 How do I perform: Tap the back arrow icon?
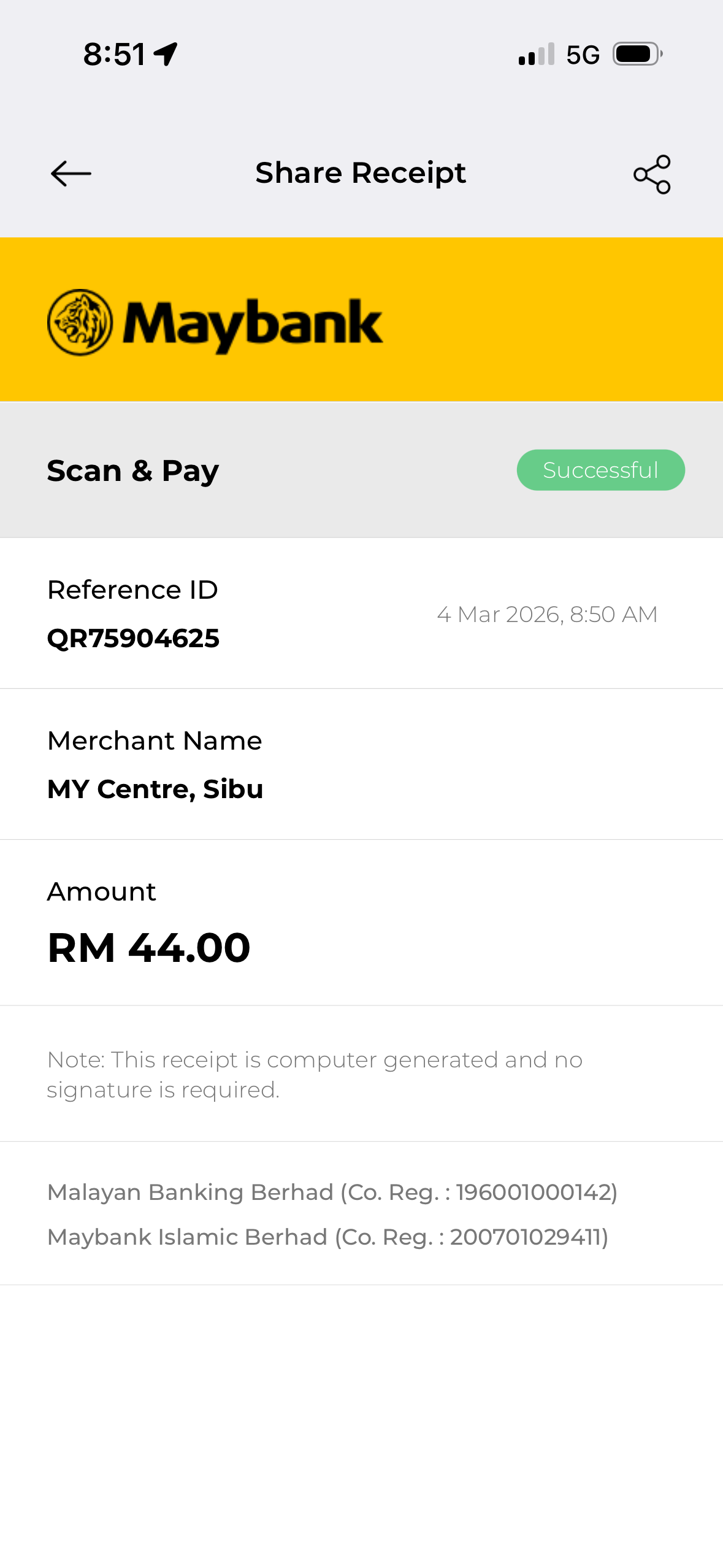(71, 174)
